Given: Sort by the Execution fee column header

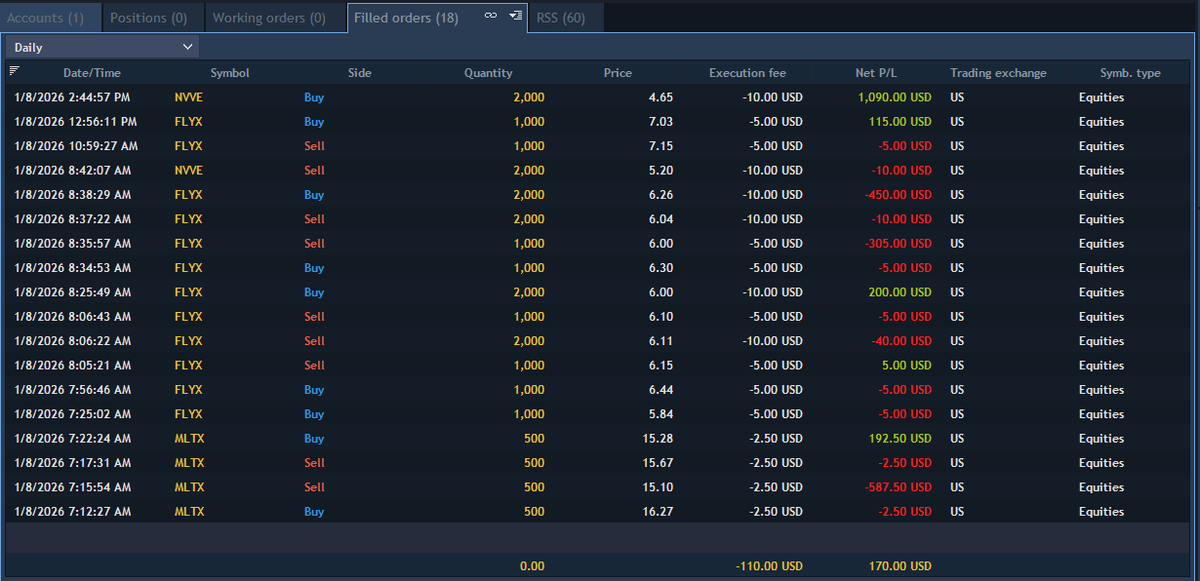Looking at the screenshot, I should pyautogui.click(x=748, y=73).
